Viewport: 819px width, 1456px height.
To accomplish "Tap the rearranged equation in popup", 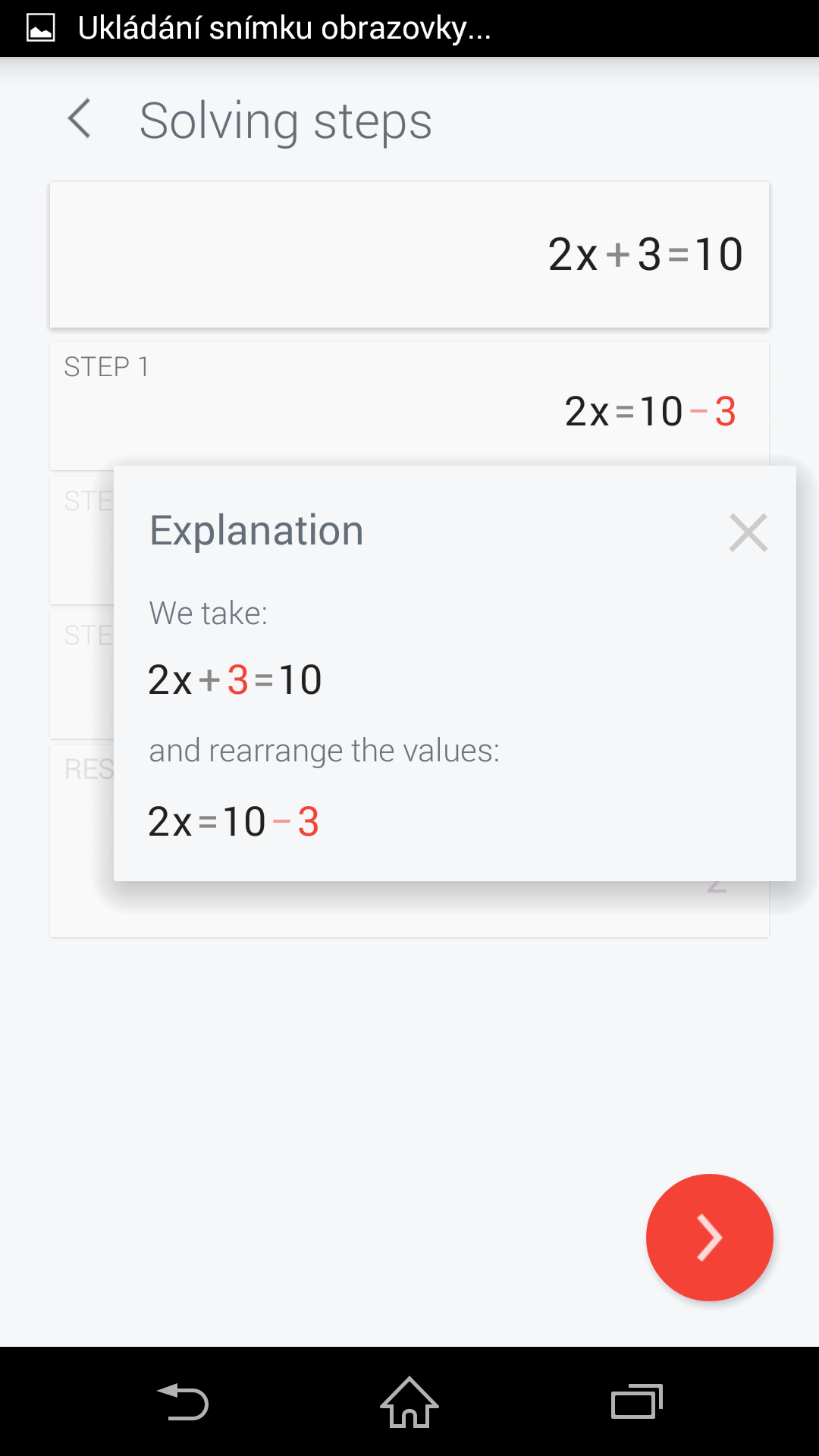I will click(234, 821).
